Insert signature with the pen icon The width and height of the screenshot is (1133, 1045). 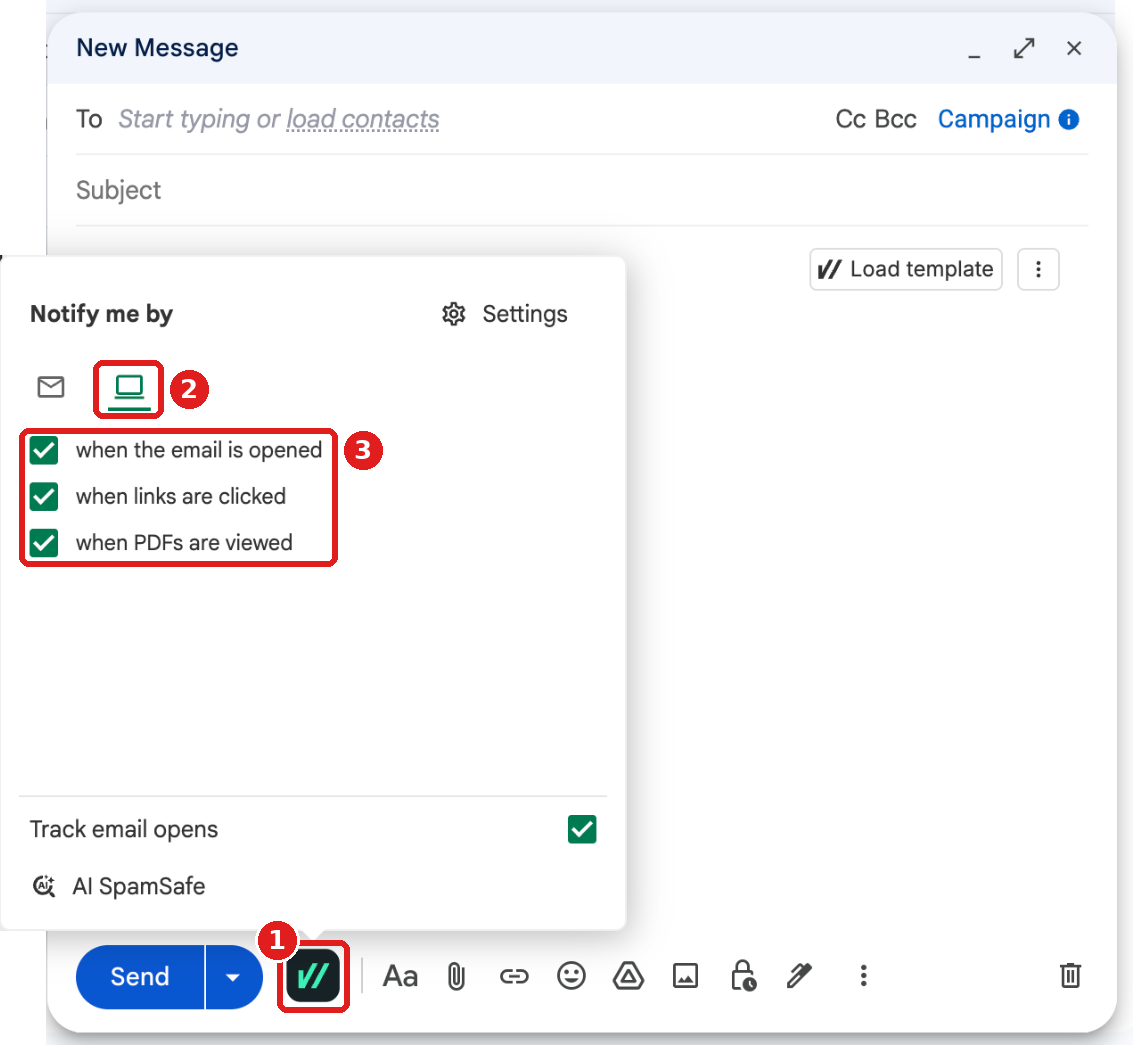tap(799, 976)
